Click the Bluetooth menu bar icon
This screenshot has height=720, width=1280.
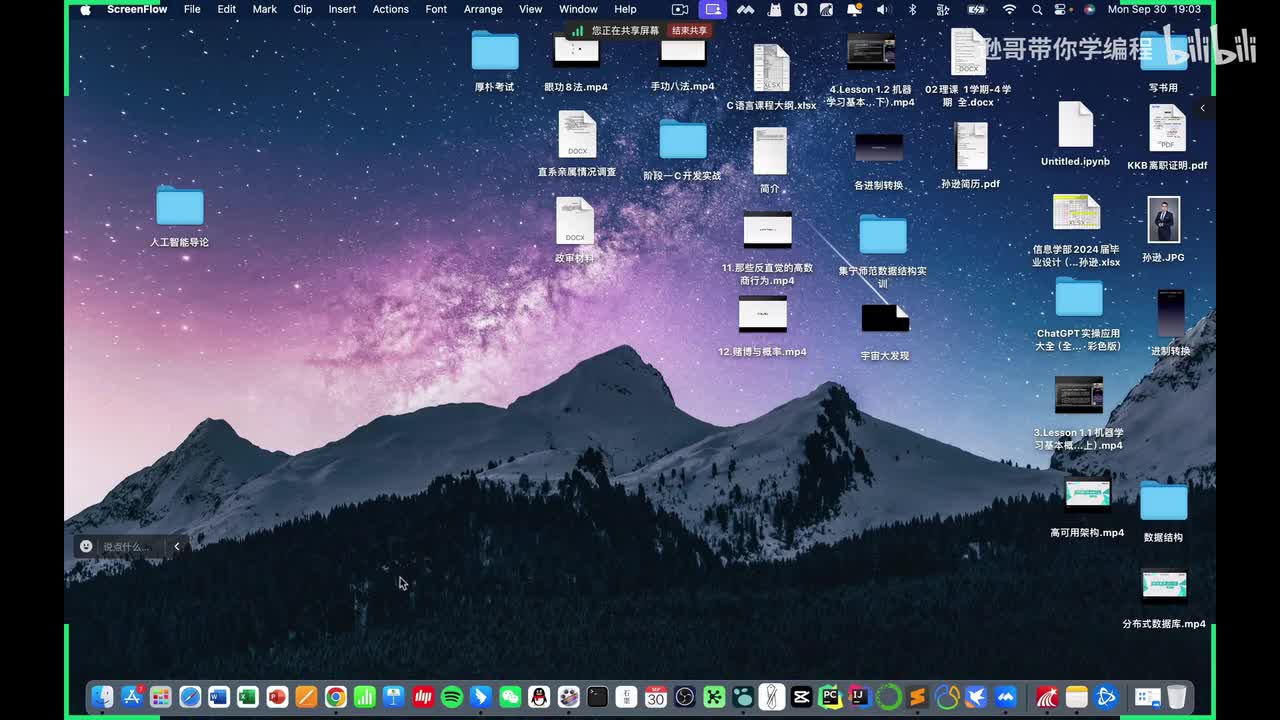click(912, 9)
